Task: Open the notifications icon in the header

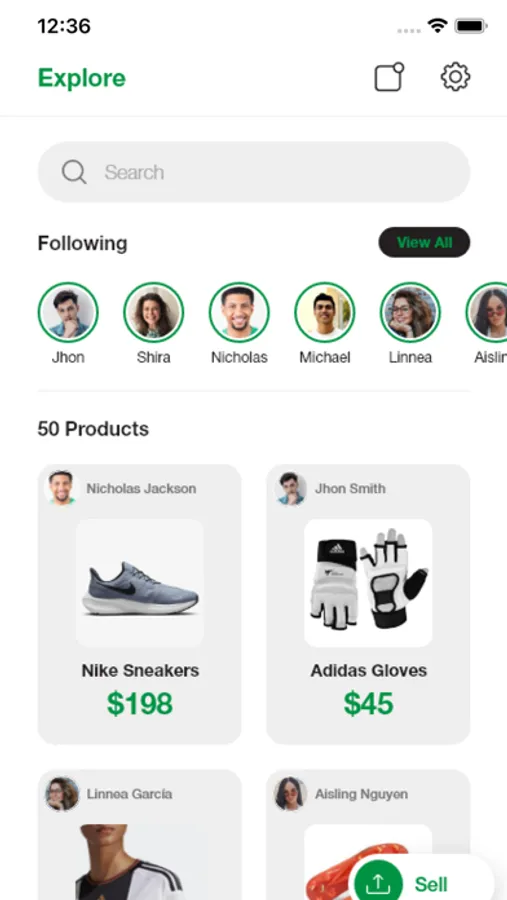Action: coord(389,77)
